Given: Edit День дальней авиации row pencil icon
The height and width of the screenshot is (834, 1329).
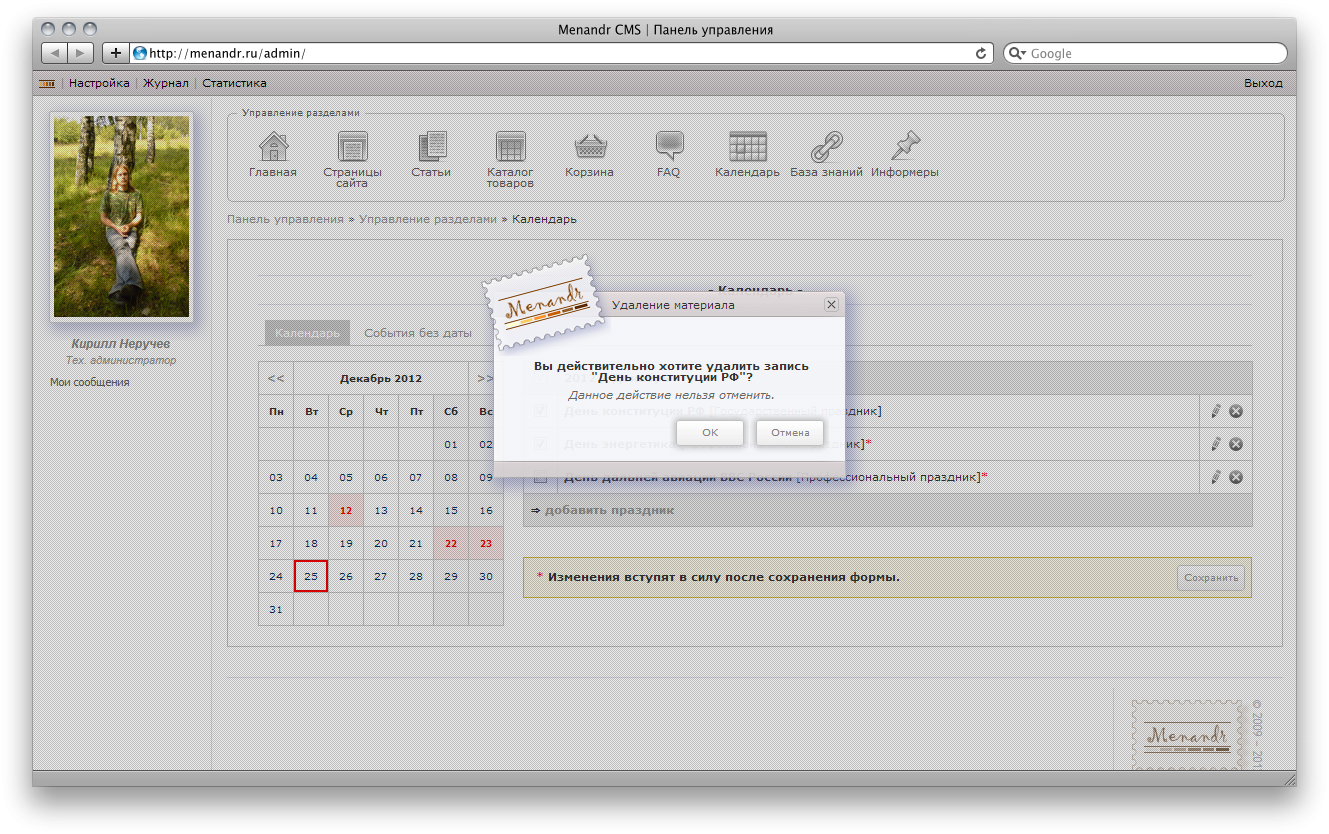Looking at the screenshot, I should [1216, 477].
